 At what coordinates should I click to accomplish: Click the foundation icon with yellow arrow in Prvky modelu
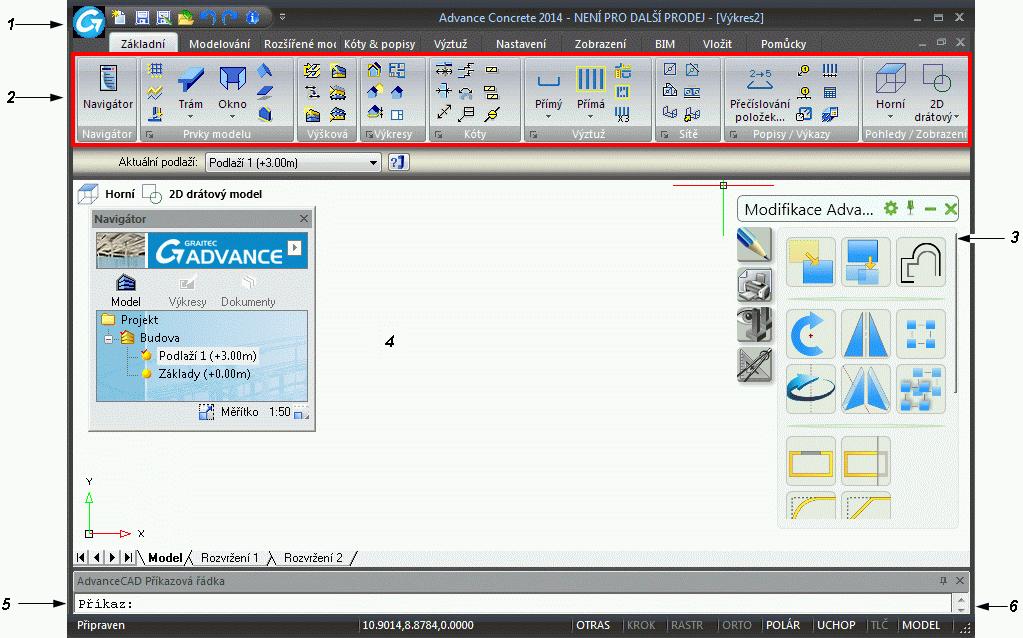[155, 114]
